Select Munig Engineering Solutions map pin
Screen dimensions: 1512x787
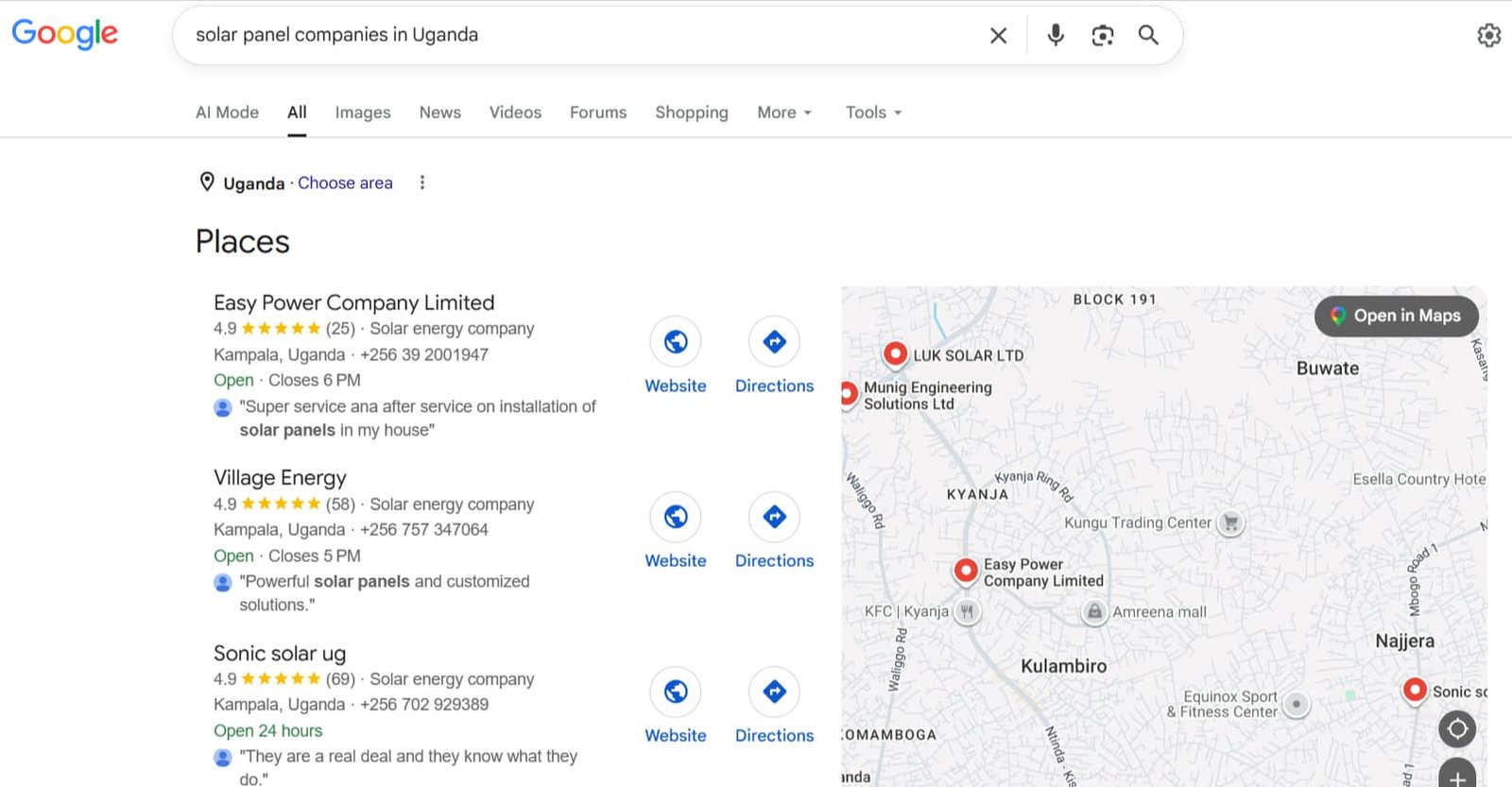click(x=848, y=393)
